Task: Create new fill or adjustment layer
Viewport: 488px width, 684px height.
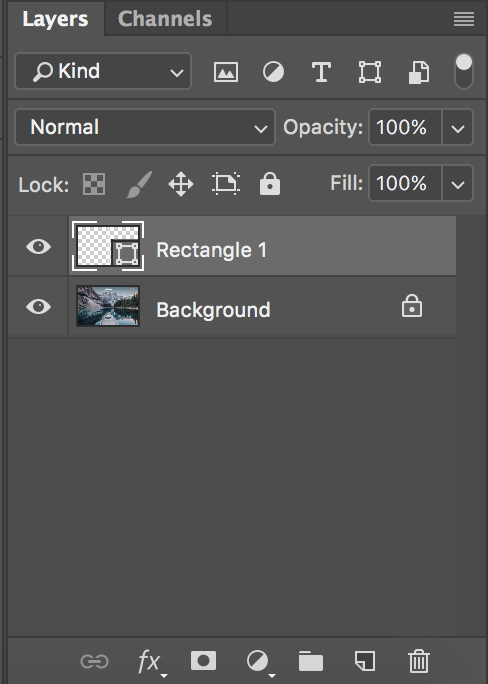Action: 259,662
